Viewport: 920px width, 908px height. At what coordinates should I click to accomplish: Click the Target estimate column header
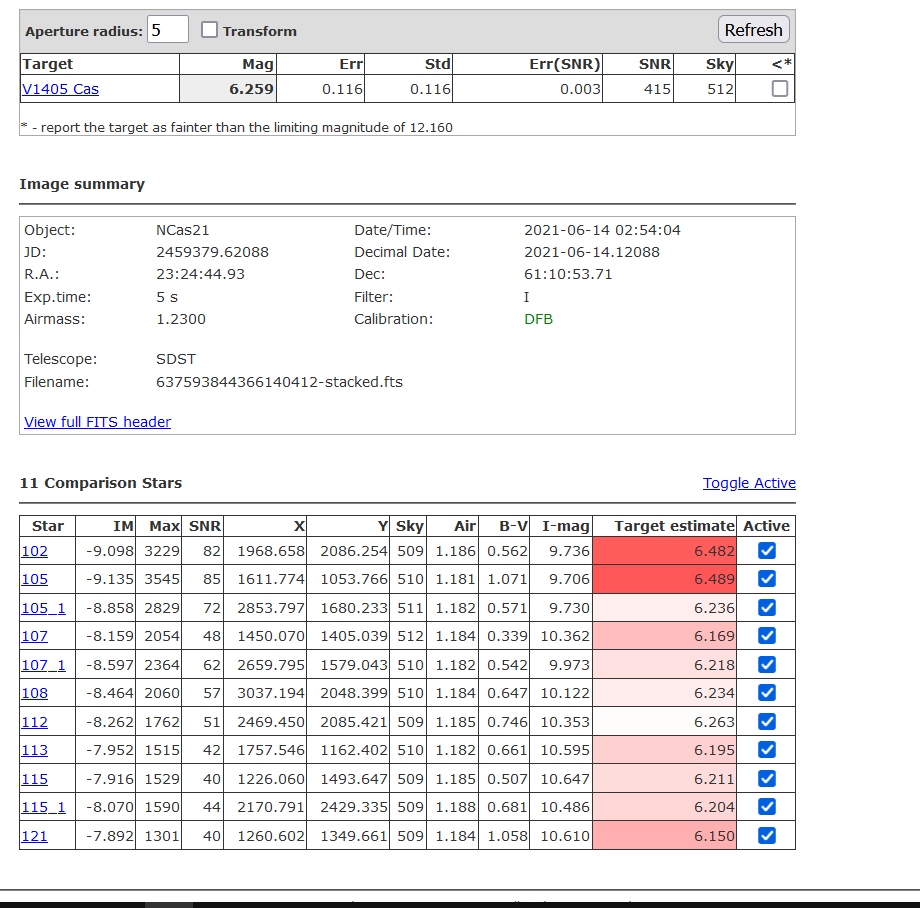pos(674,526)
